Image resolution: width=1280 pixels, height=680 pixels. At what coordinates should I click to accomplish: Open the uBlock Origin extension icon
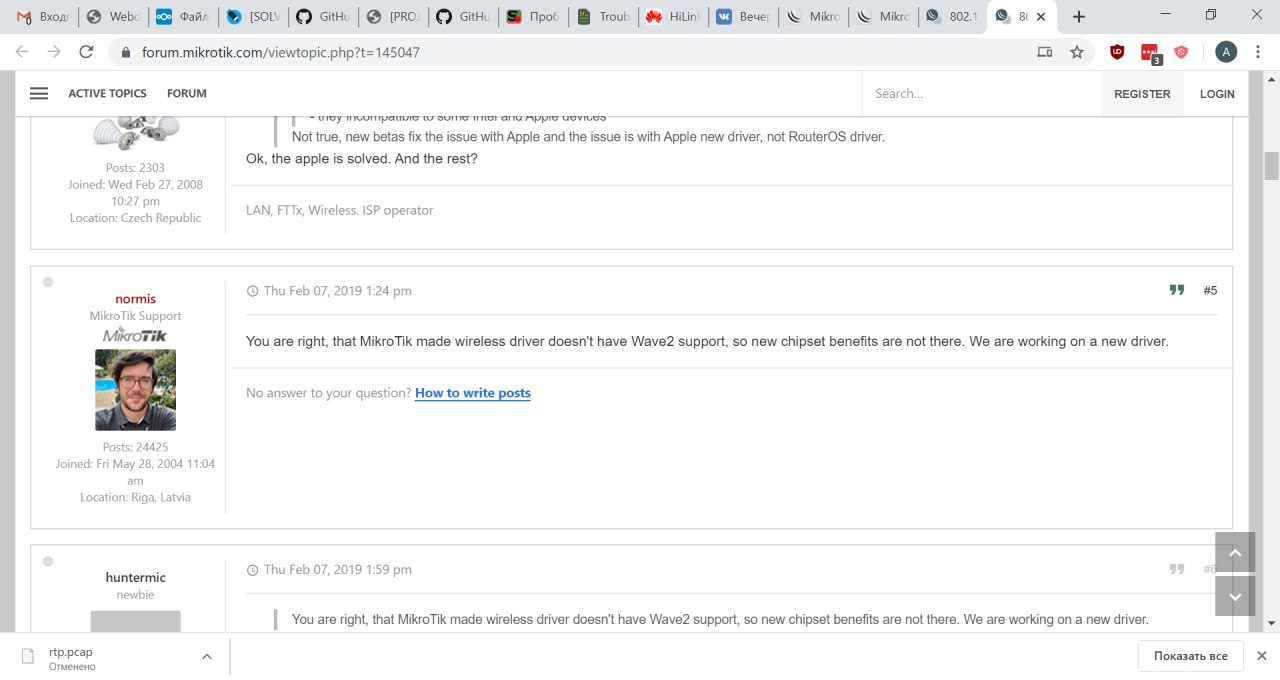point(1117,52)
